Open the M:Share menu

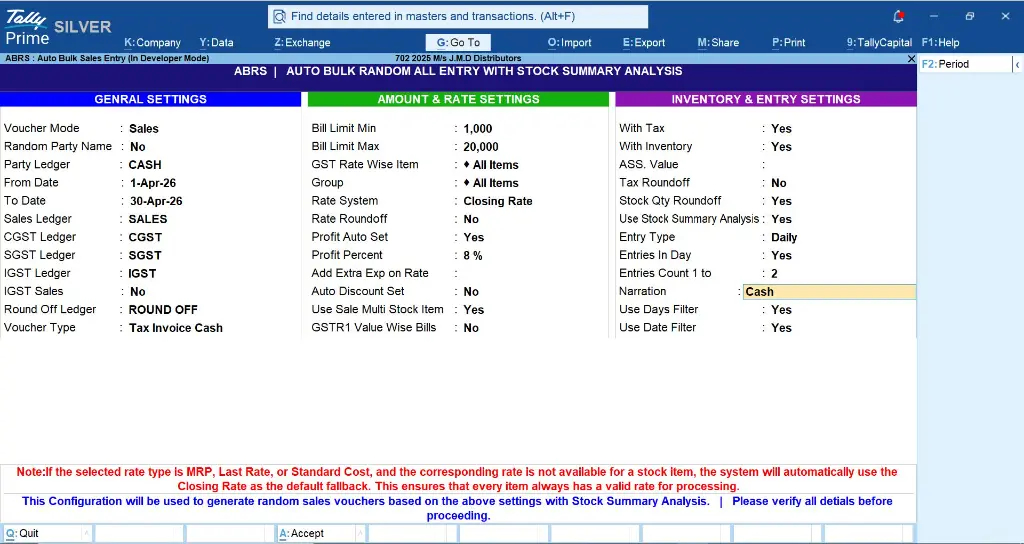pyautogui.click(x=718, y=42)
